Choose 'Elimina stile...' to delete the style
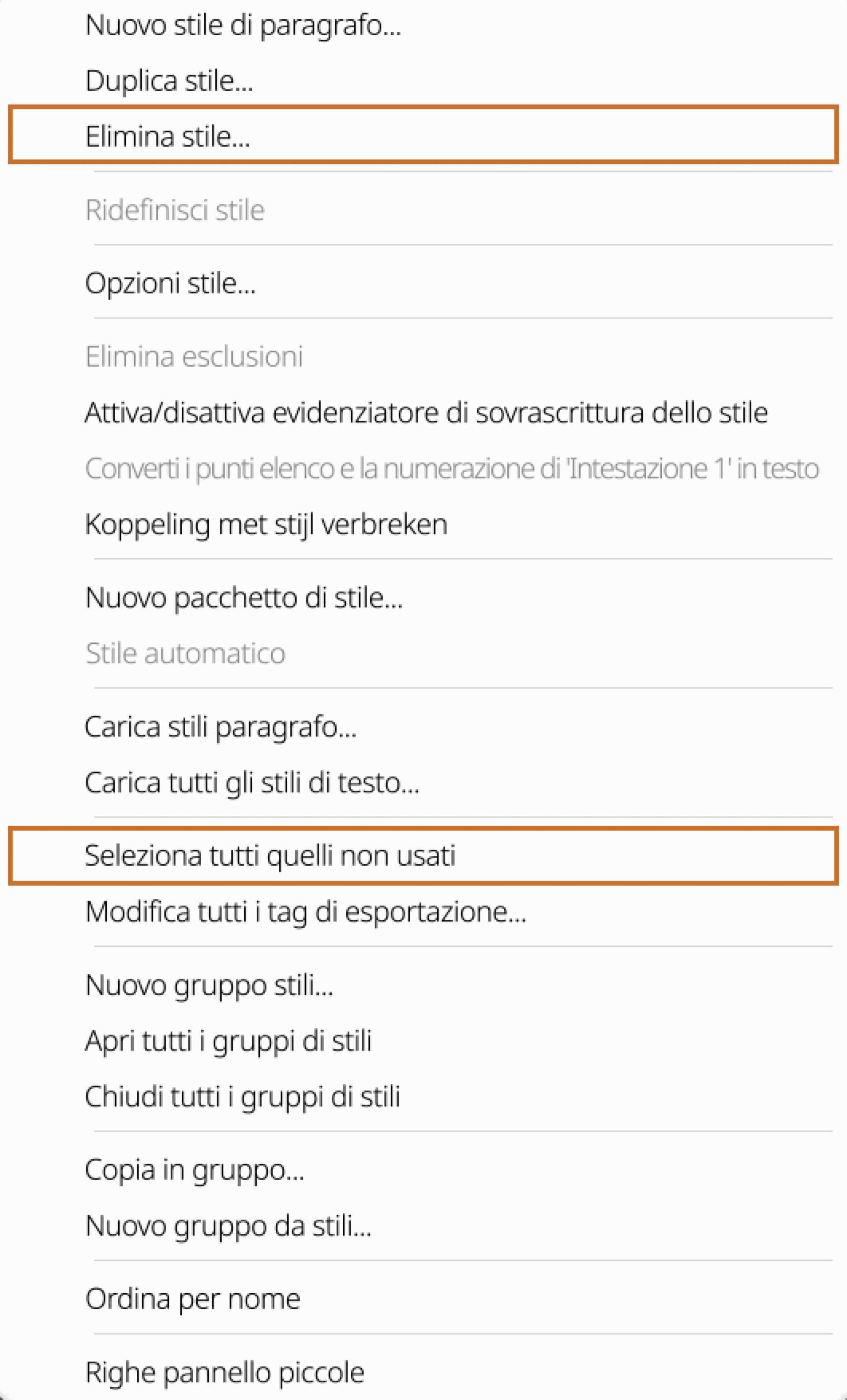The width and height of the screenshot is (847, 1400). tap(168, 136)
